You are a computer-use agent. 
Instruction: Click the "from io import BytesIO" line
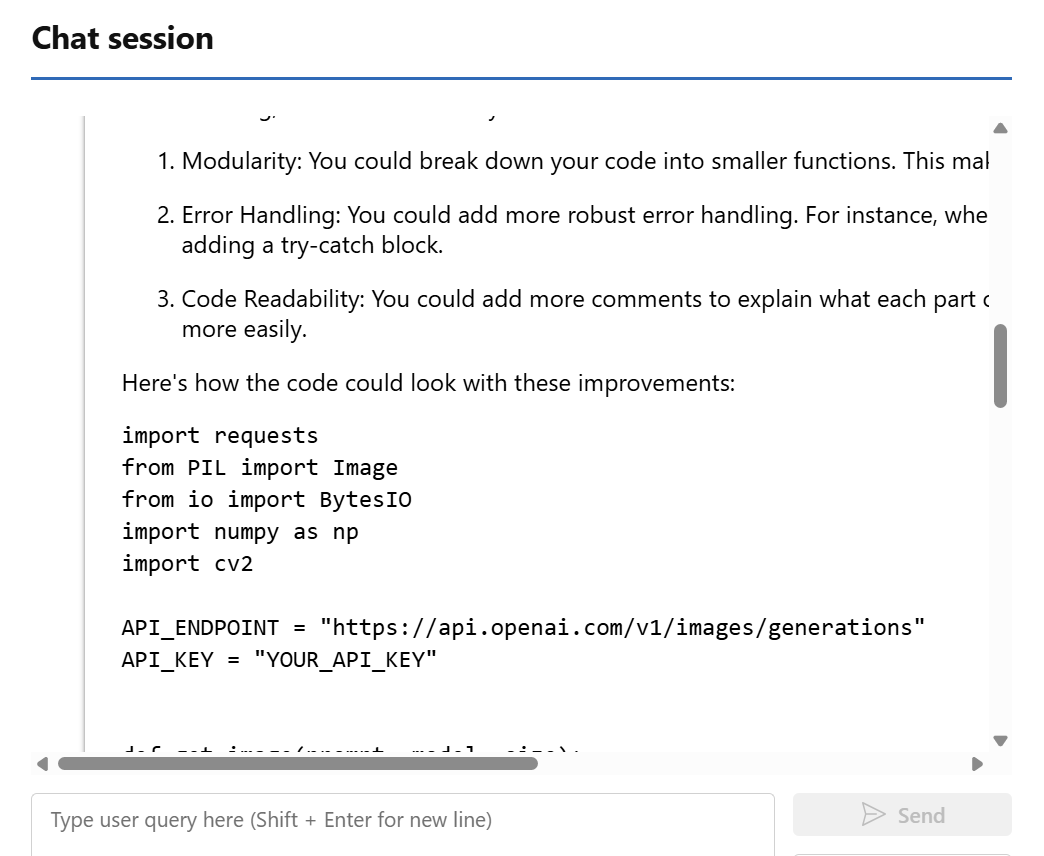[267, 500]
